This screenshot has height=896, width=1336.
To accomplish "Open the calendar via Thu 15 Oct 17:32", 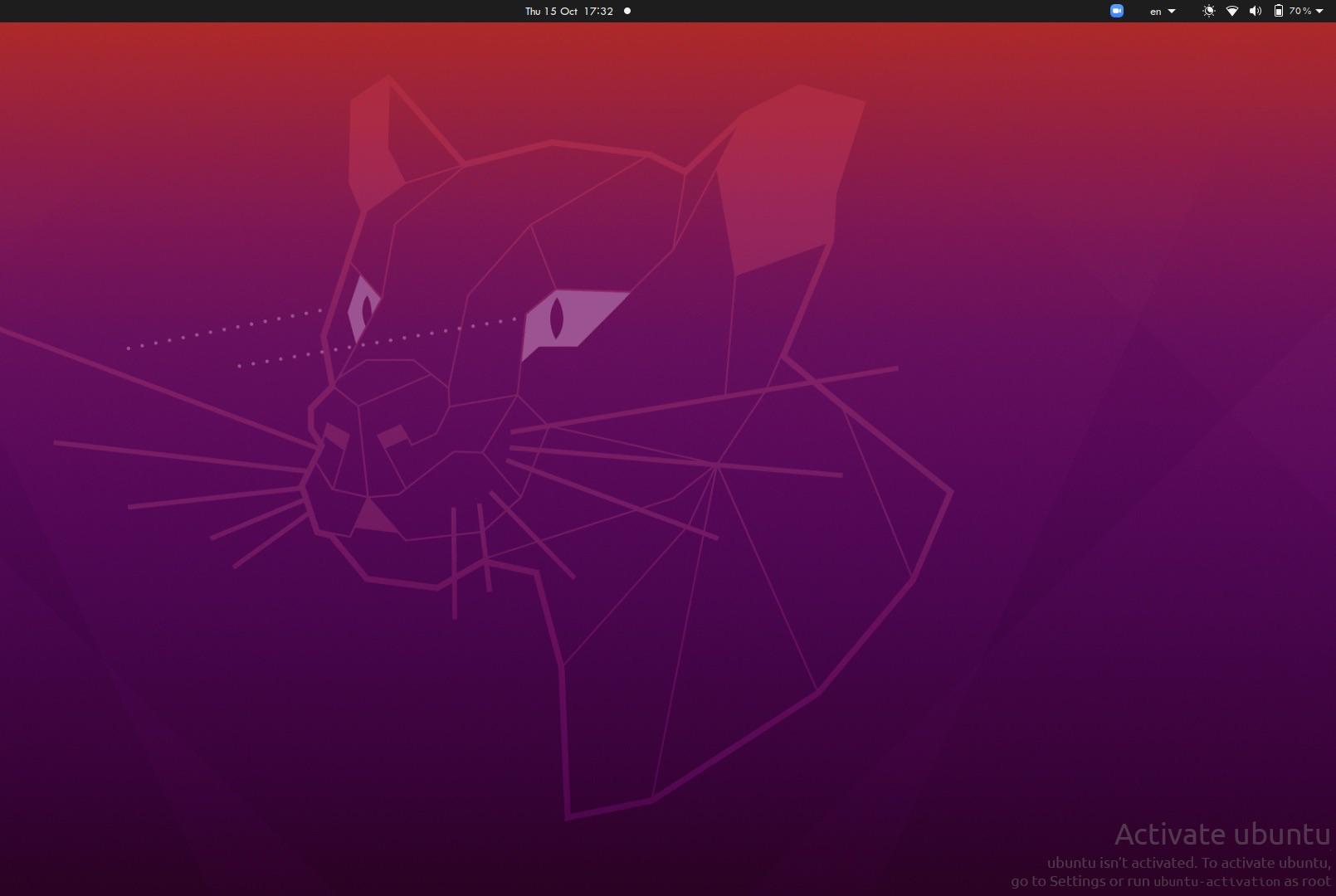I will click(x=569, y=11).
